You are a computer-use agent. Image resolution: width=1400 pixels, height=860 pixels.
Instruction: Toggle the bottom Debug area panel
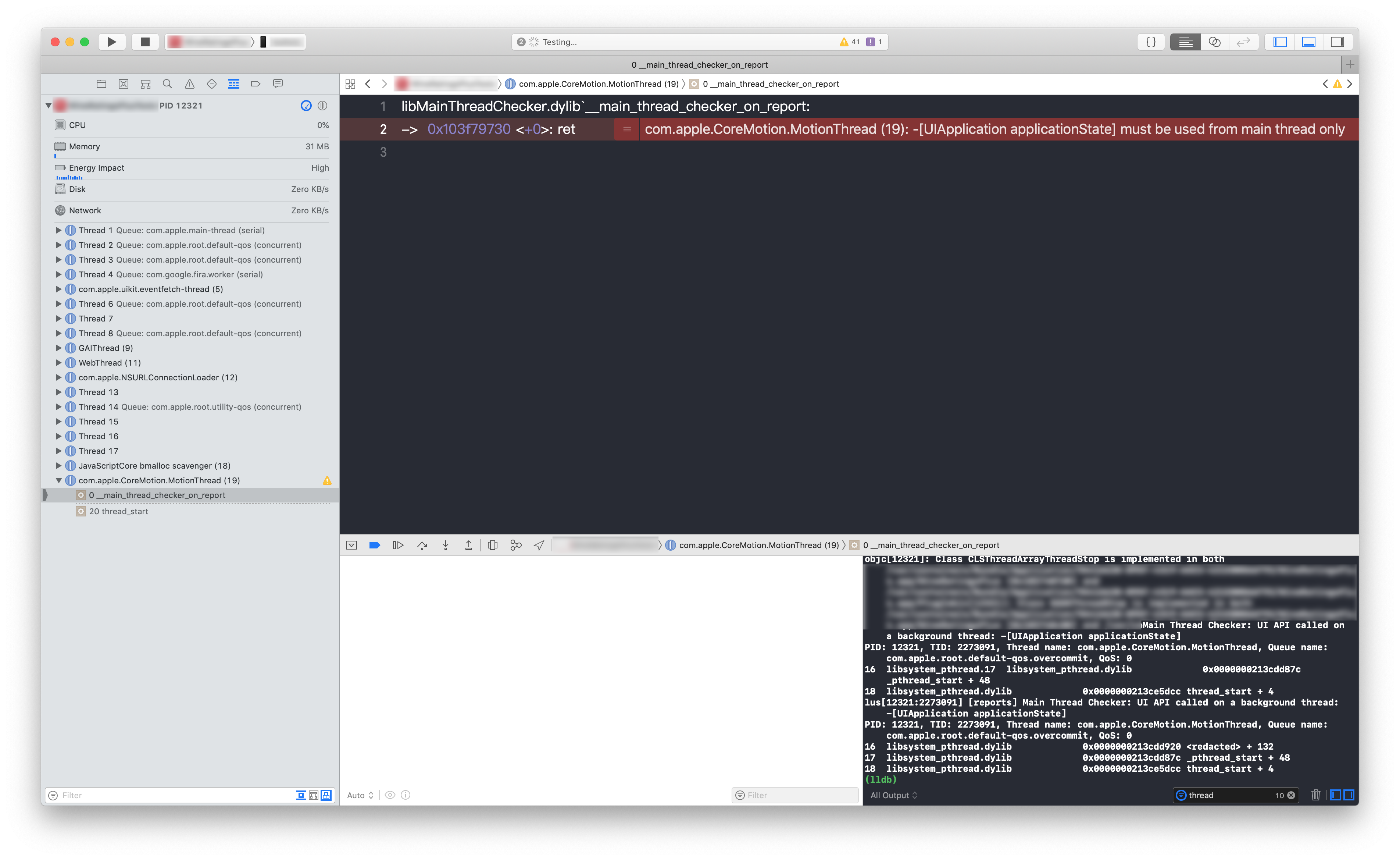pyautogui.click(x=1308, y=42)
